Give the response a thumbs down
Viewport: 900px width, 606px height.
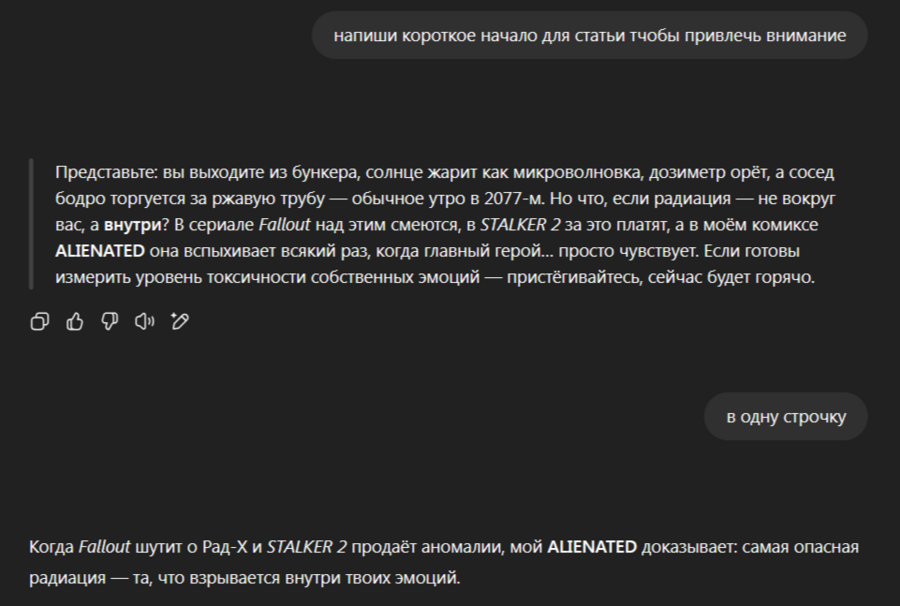point(110,321)
